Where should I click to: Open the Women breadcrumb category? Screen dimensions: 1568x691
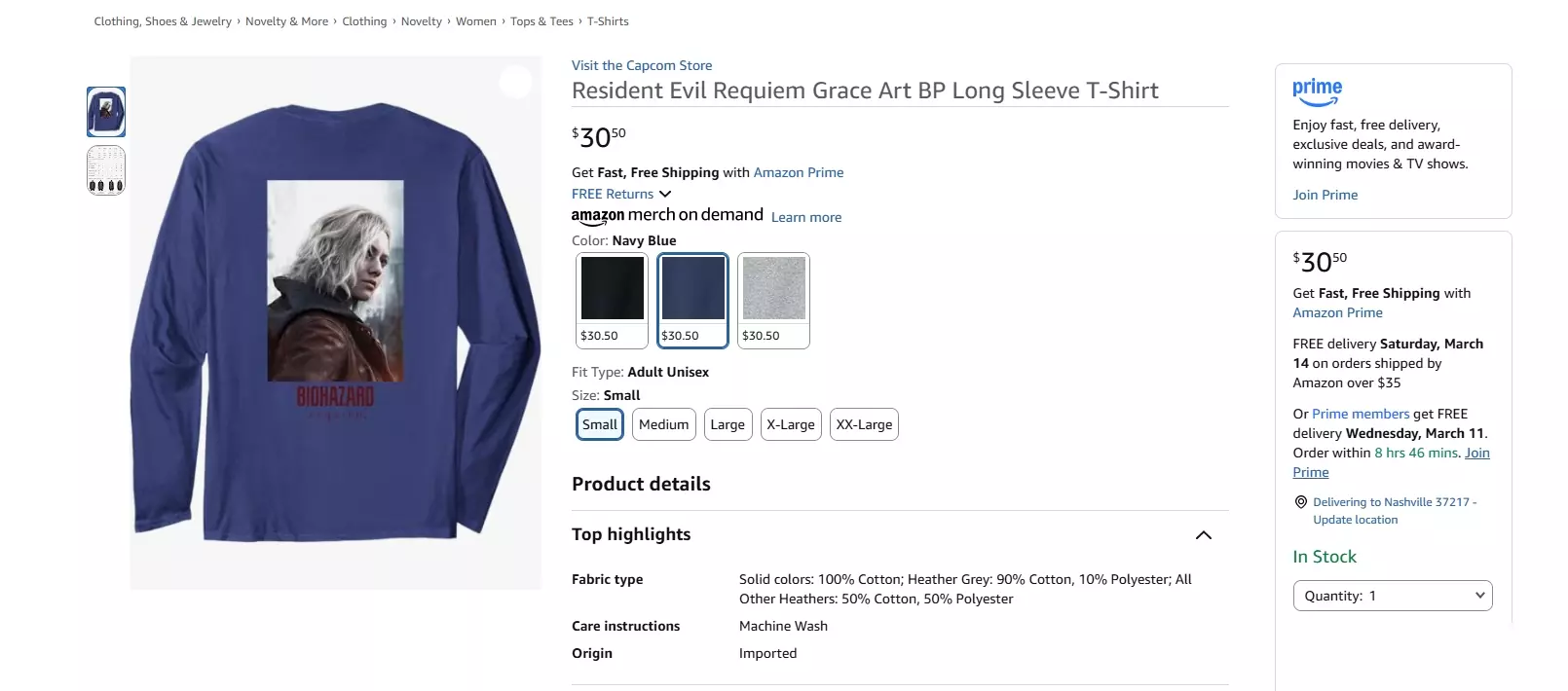click(x=476, y=21)
